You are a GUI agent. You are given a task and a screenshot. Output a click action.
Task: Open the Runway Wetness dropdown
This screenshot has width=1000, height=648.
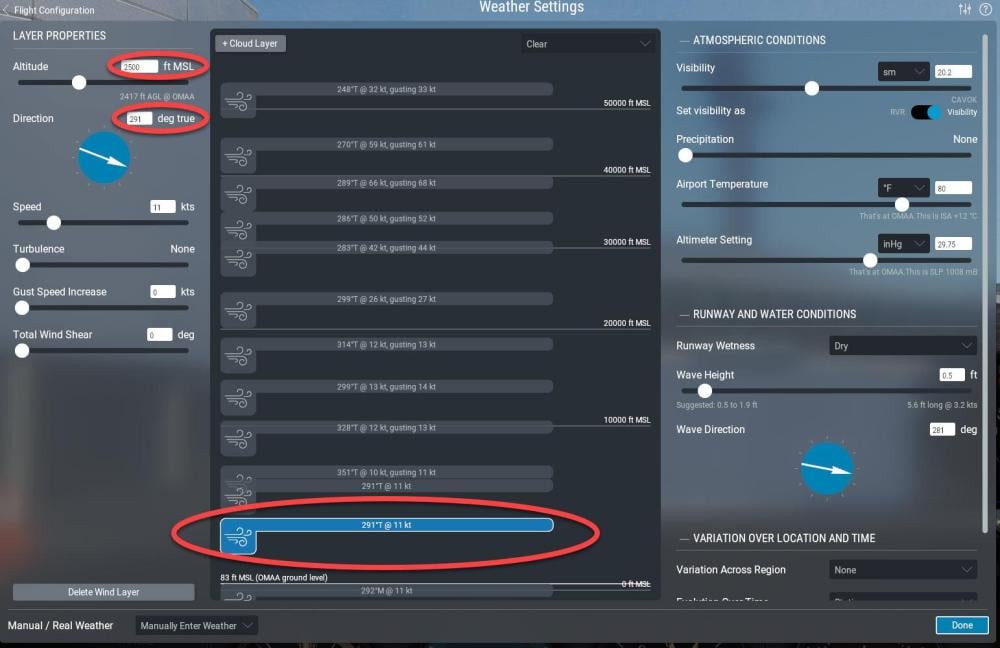pos(902,346)
